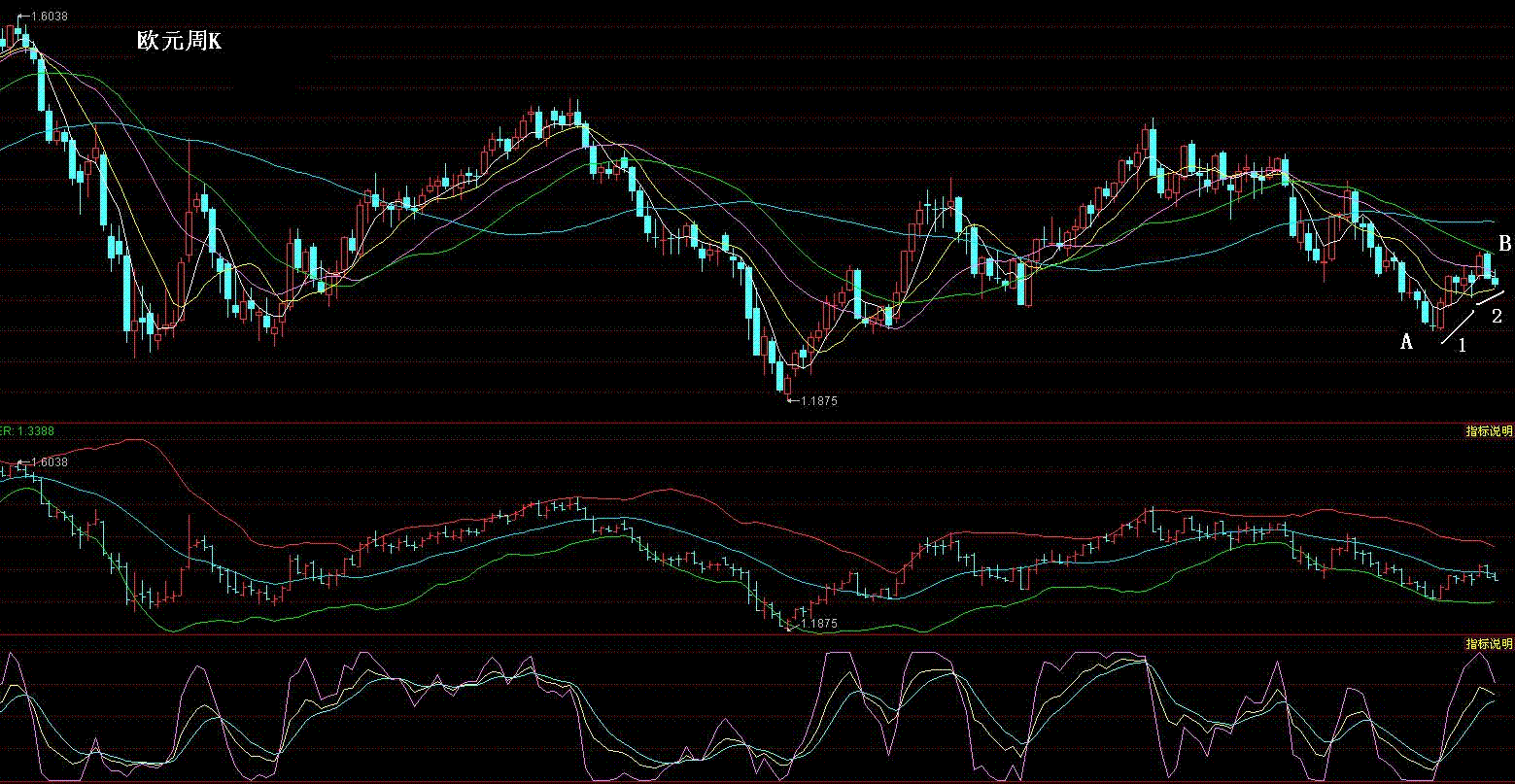Viewport: 1515px width, 784px height.
Task: Select the 1.6038 high label in main candlestick chart
Action: (49, 17)
